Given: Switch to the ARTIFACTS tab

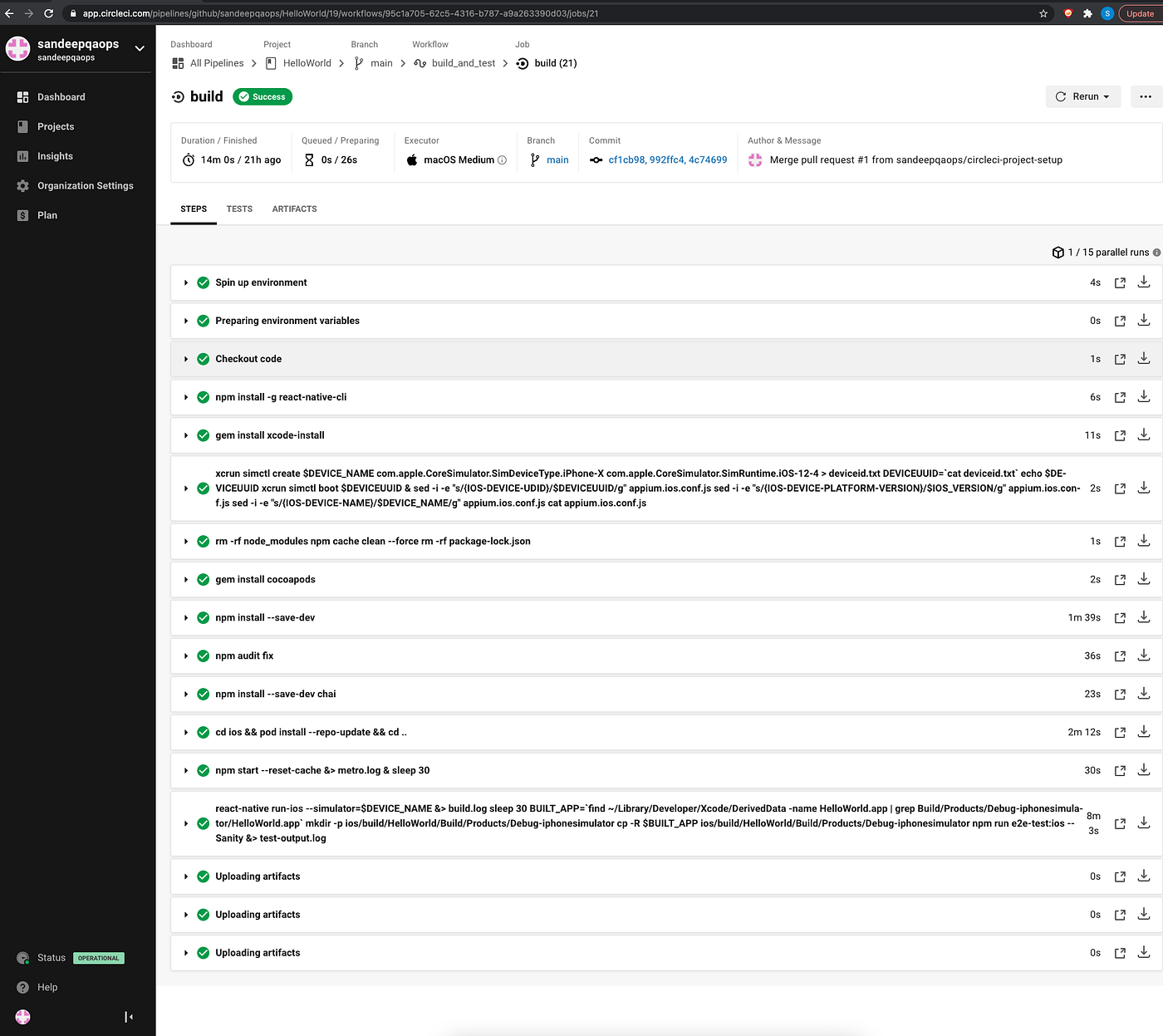Looking at the screenshot, I should coord(295,209).
